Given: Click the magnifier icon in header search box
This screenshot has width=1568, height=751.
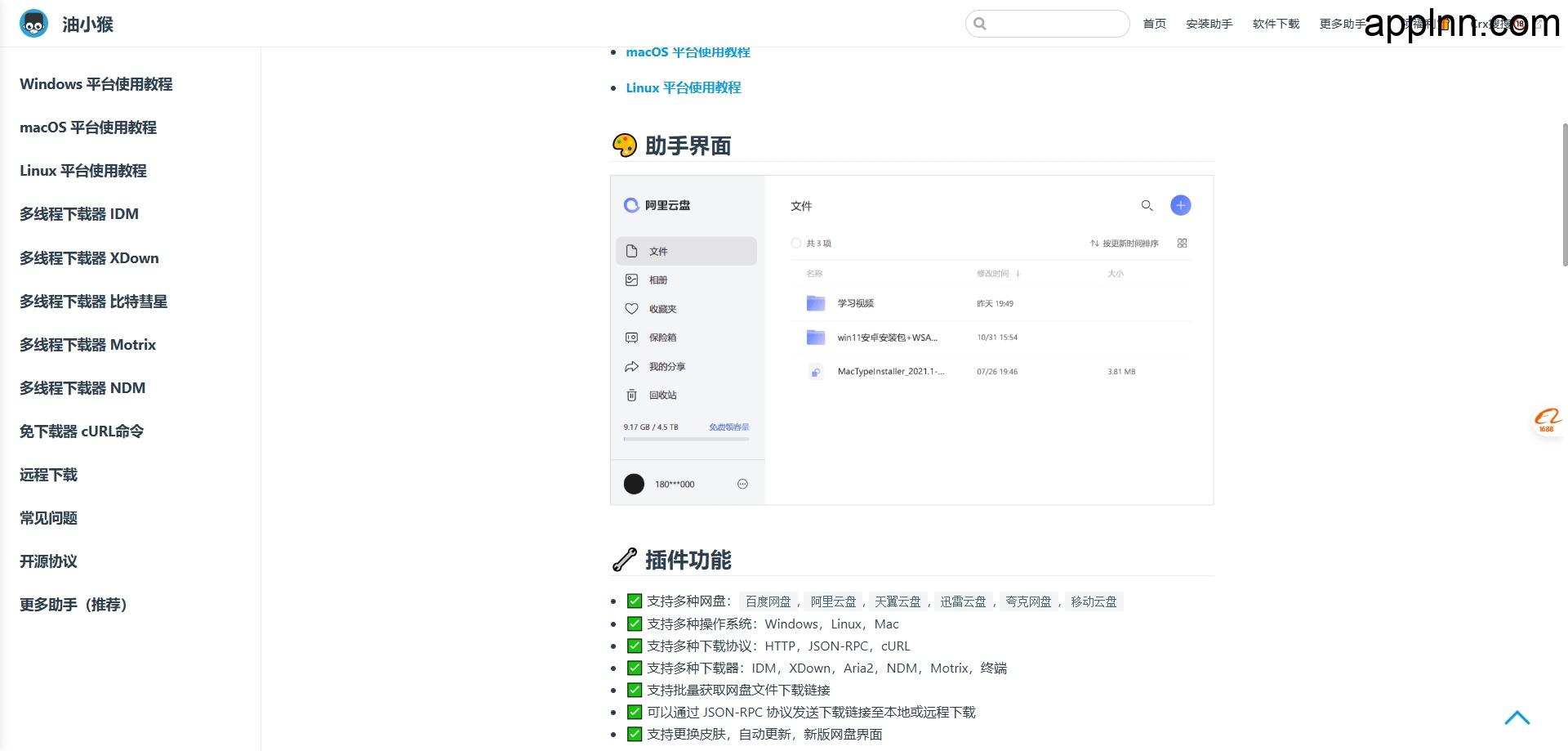Looking at the screenshot, I should pyautogui.click(x=981, y=24).
